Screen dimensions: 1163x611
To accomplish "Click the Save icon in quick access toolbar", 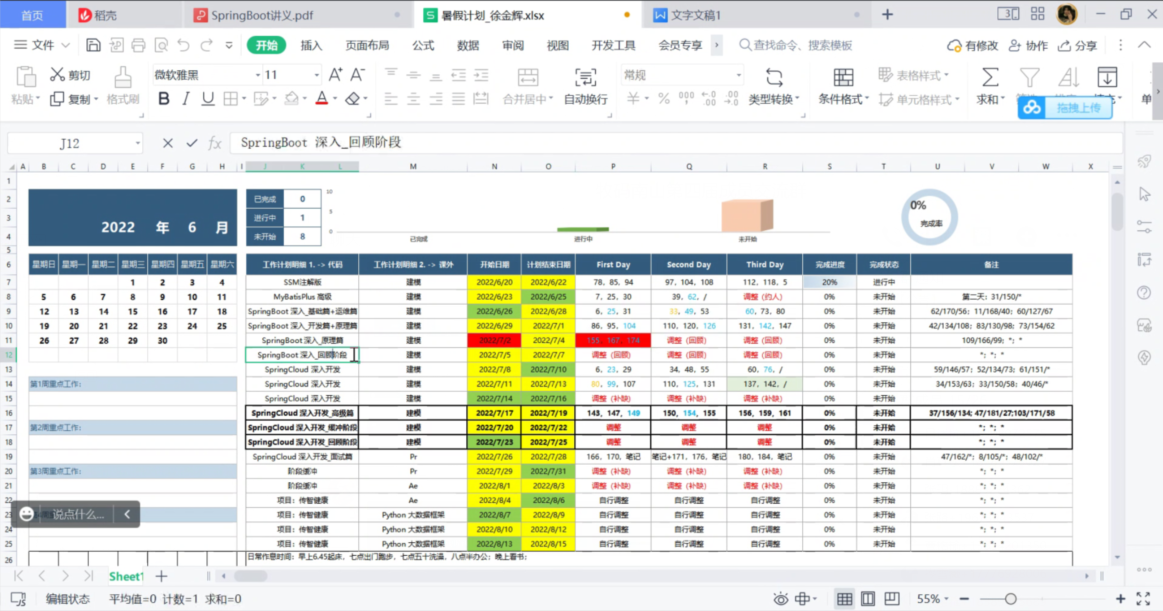I will click(x=93, y=45).
